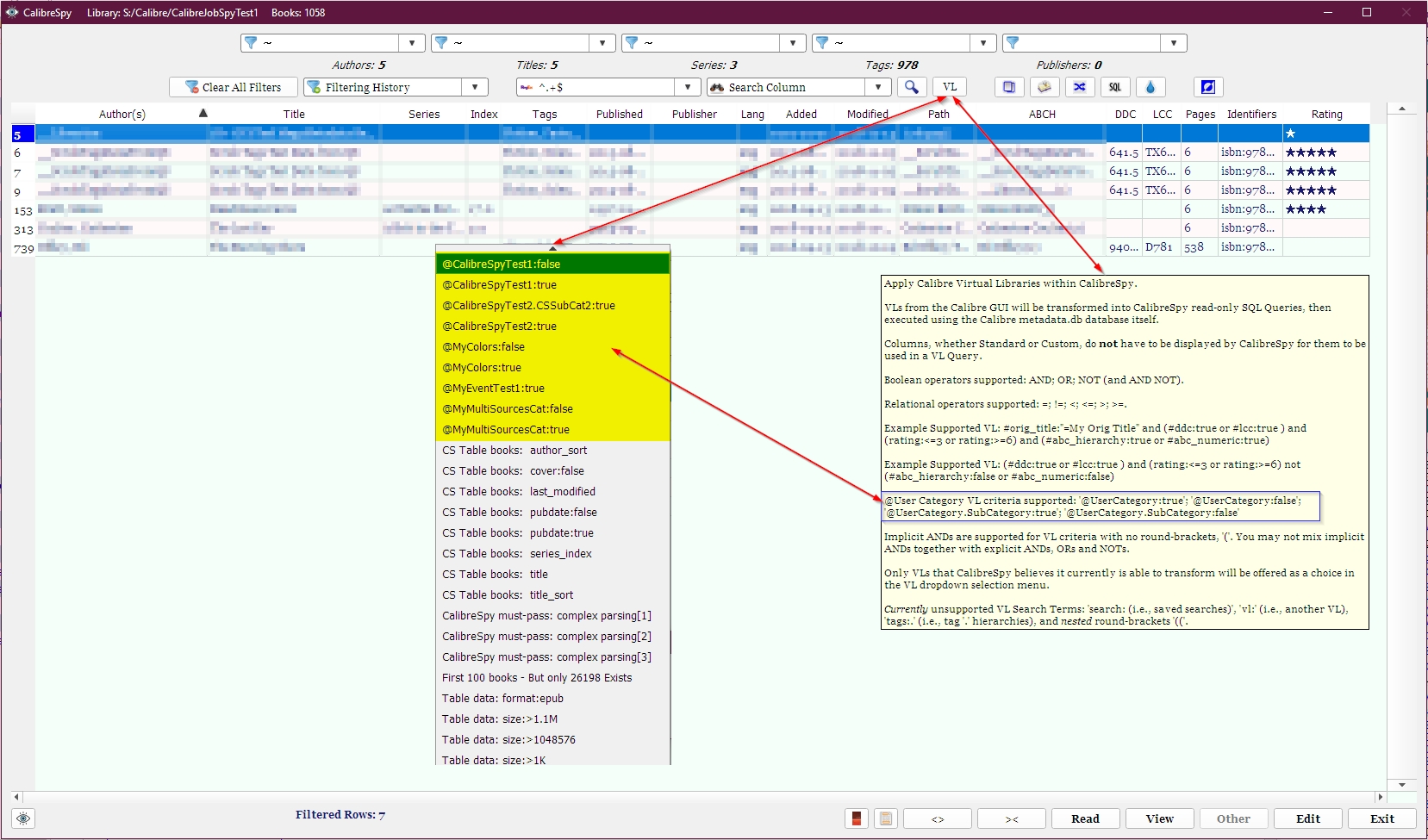Expand the Series filter dropdown
The height and width of the screenshot is (840, 1428).
tap(794, 43)
